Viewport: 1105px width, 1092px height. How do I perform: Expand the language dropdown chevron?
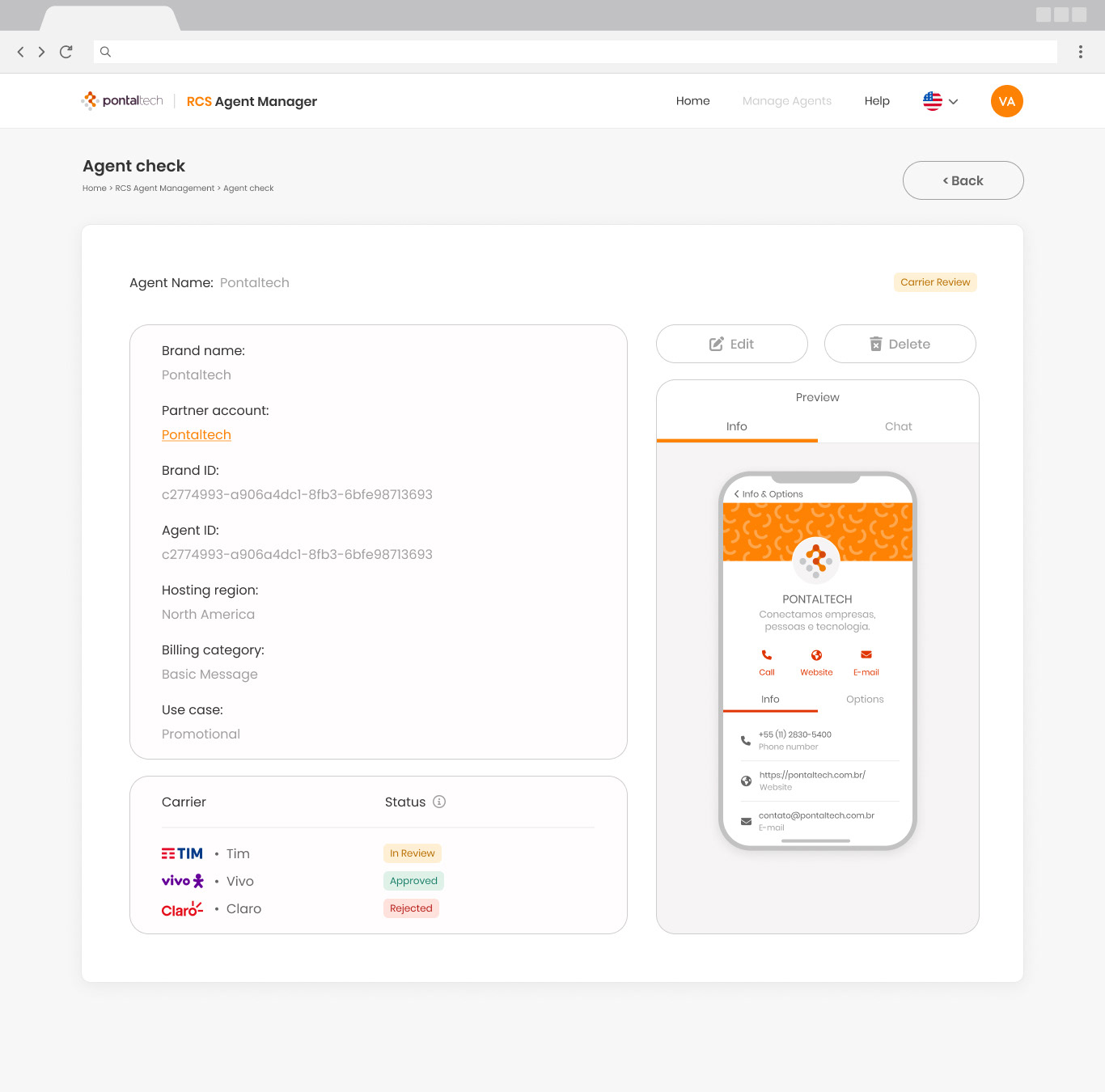tap(954, 102)
